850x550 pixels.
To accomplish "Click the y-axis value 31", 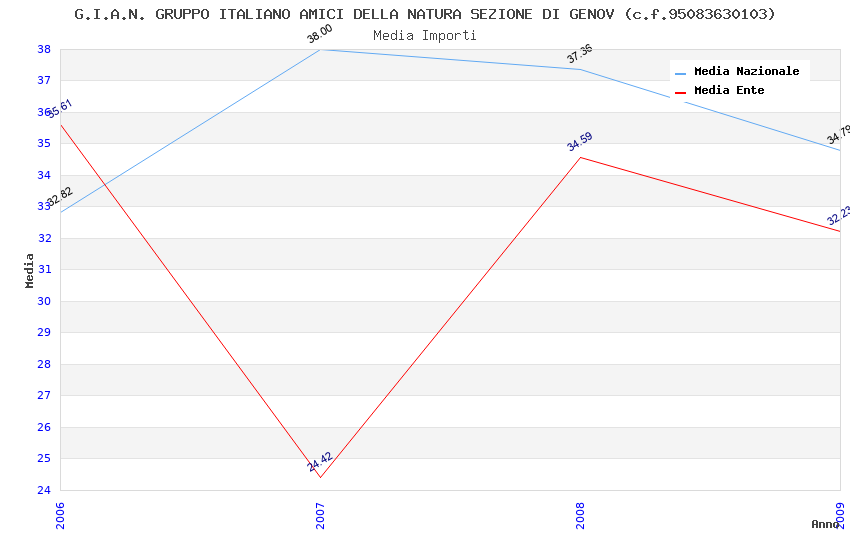I will point(44,269).
